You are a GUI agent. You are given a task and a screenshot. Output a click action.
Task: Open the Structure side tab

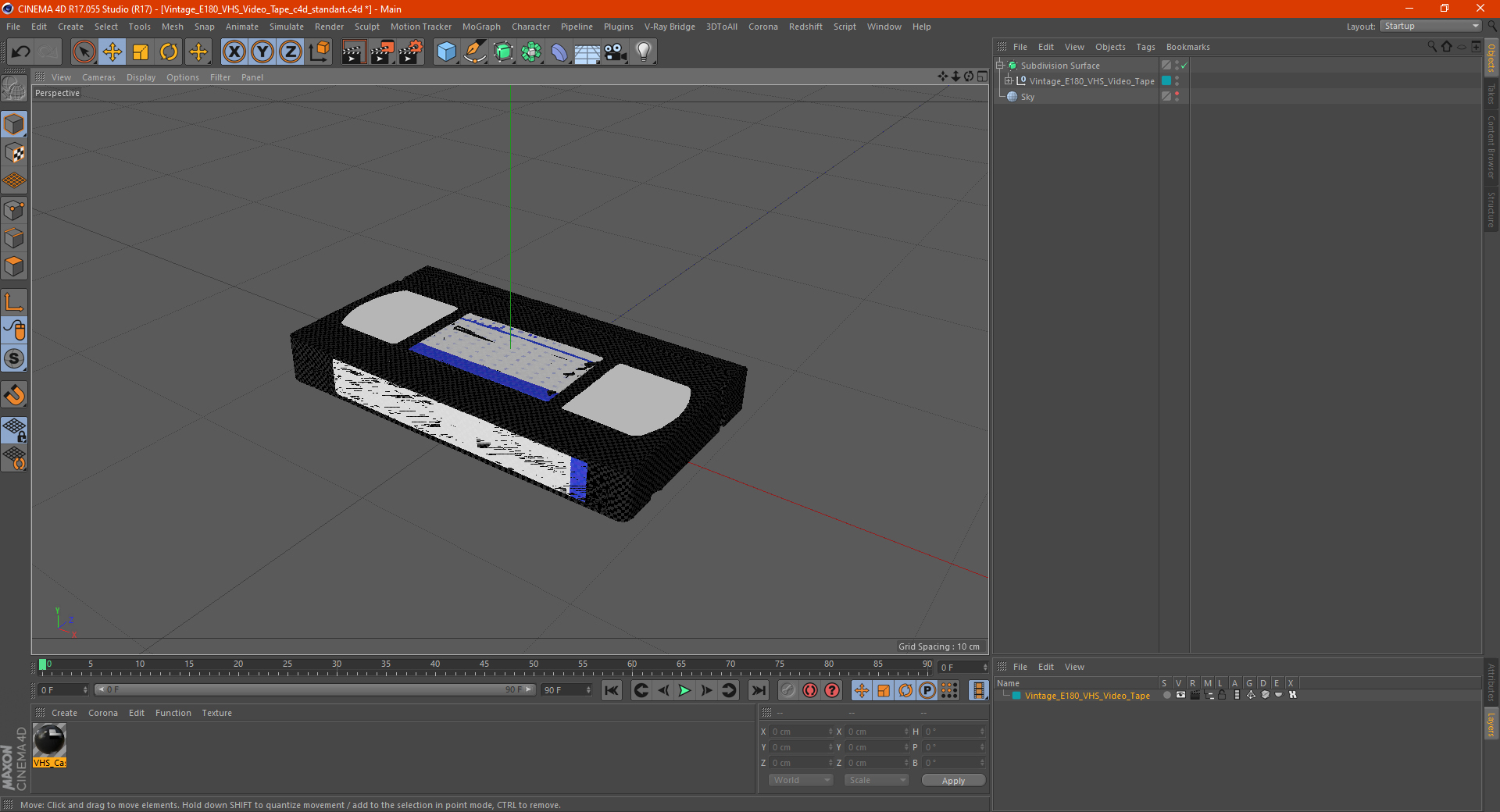[1491, 209]
